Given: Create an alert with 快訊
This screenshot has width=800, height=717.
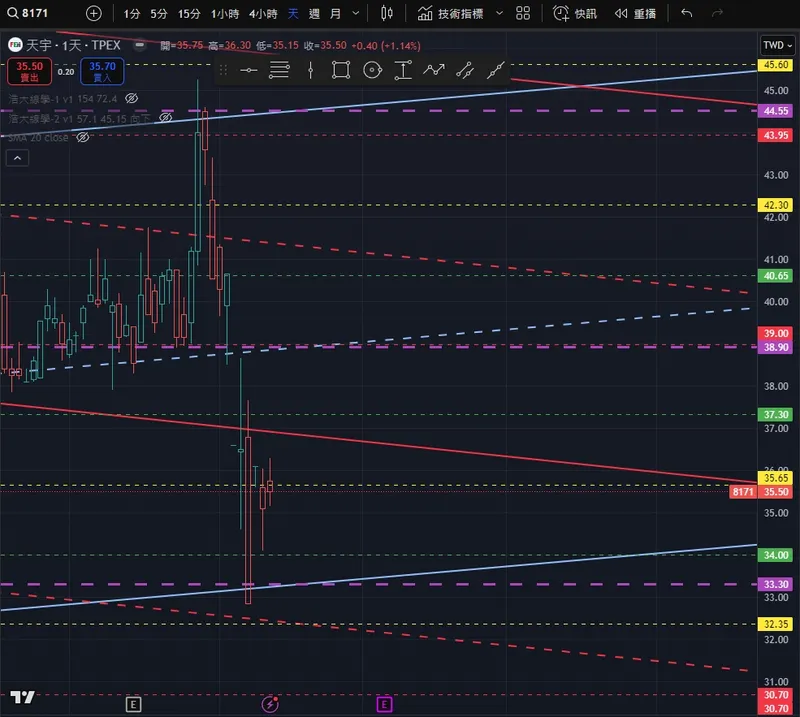Looking at the screenshot, I should [575, 14].
